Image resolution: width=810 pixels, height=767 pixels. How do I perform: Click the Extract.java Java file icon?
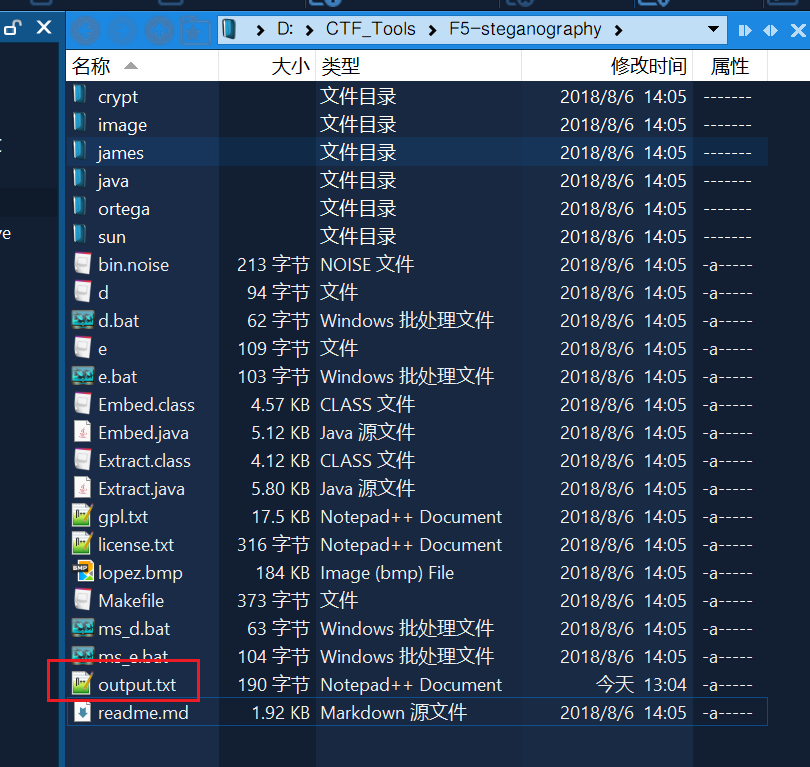83,488
